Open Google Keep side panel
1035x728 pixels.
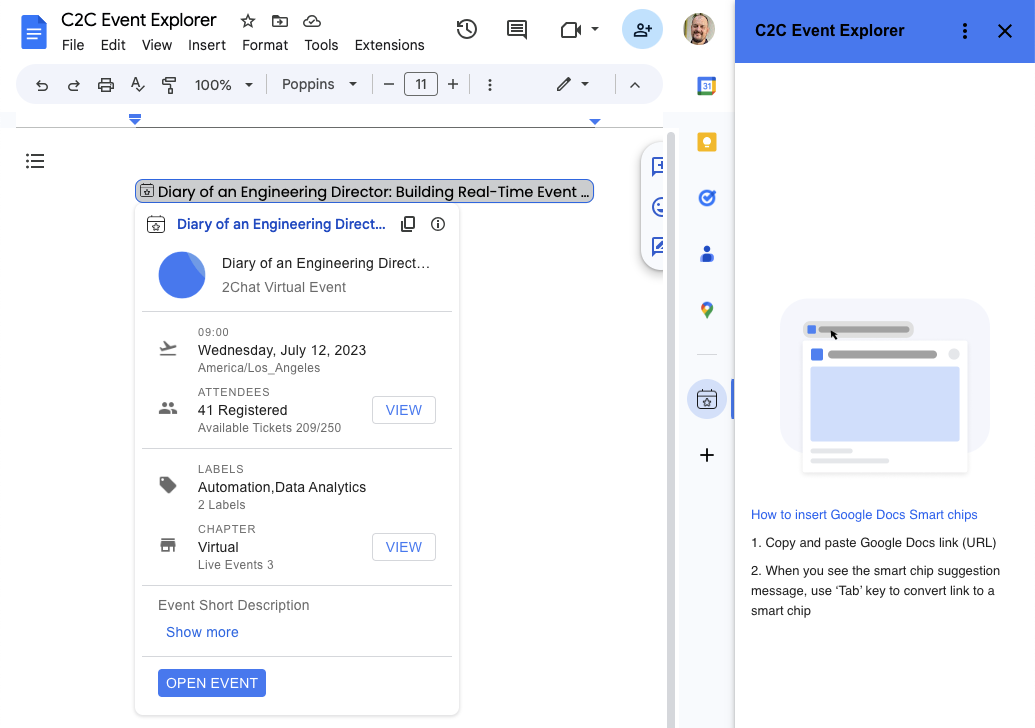point(707,142)
